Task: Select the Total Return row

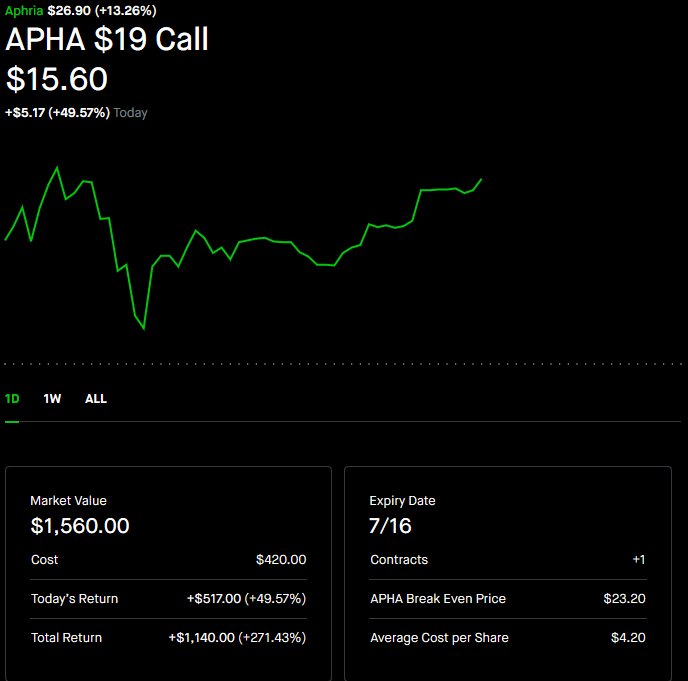Action: [168, 637]
